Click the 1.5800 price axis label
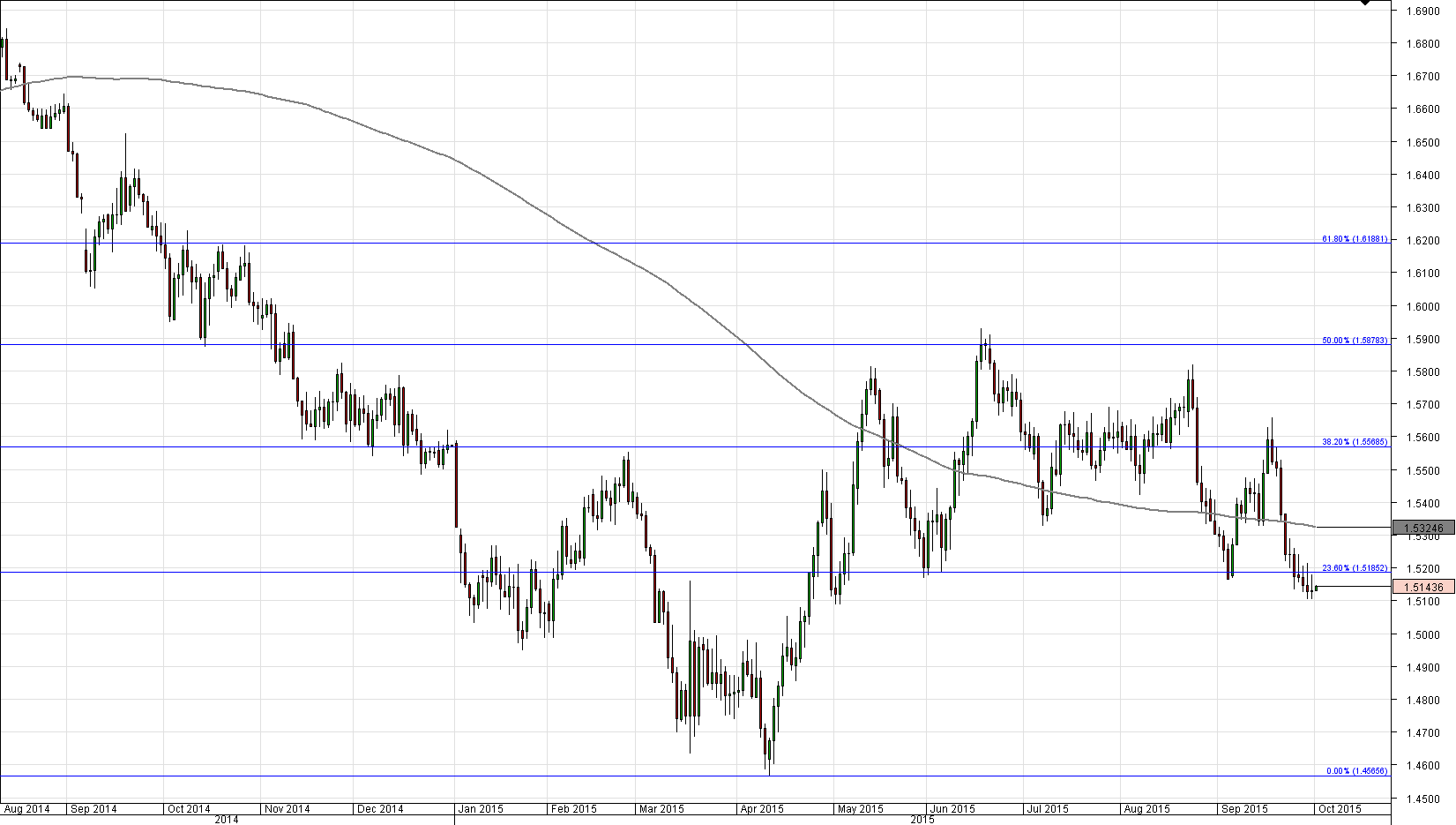 (1423, 372)
